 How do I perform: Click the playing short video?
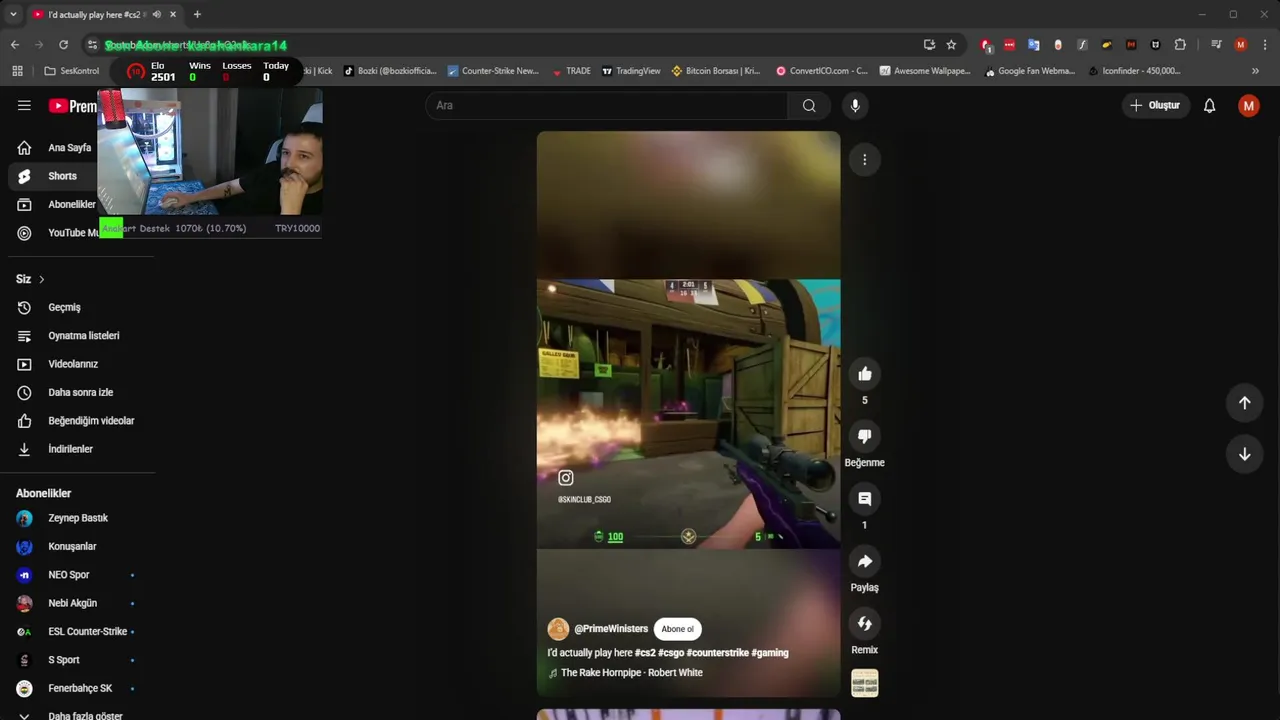[688, 413]
